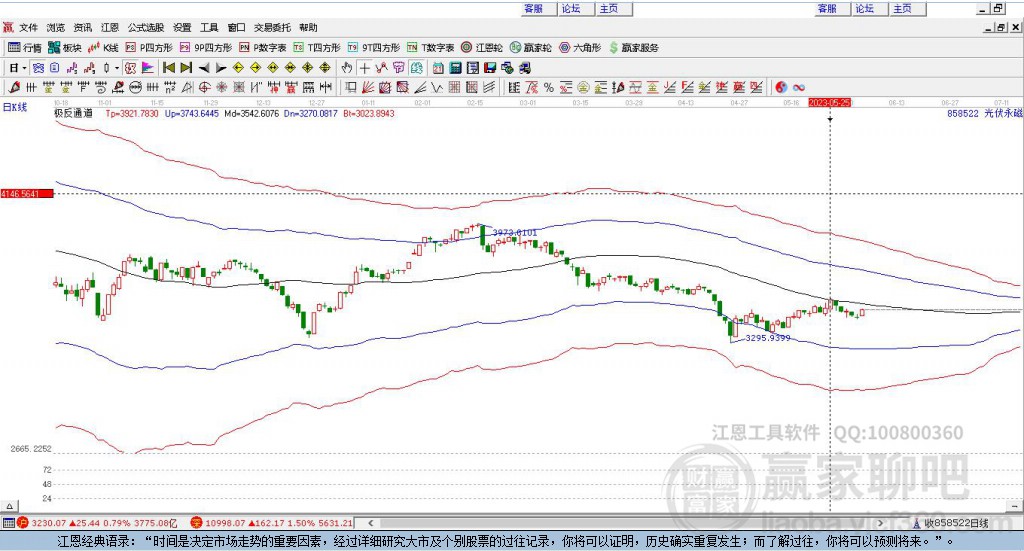
Task: Step chart right with black right arrow
Action: click(x=221, y=68)
